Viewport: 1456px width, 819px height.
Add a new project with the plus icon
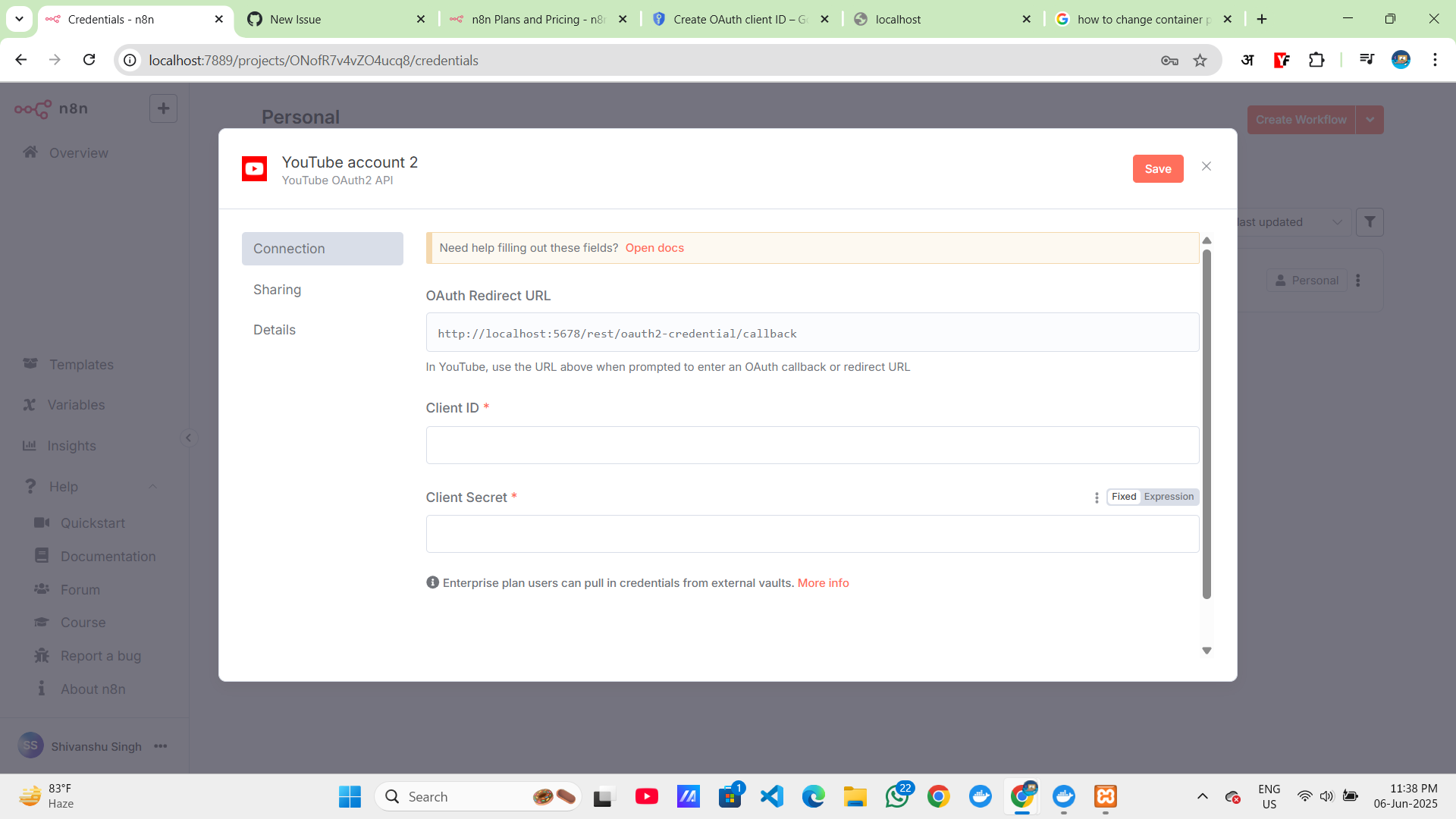pyautogui.click(x=163, y=108)
